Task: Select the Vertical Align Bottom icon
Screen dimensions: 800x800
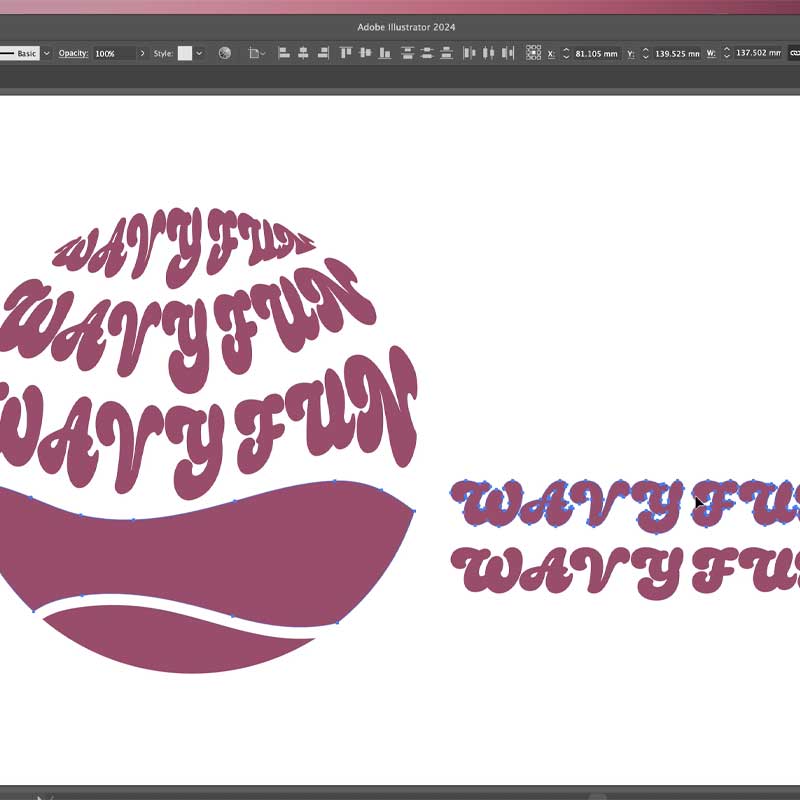Action: [384, 52]
